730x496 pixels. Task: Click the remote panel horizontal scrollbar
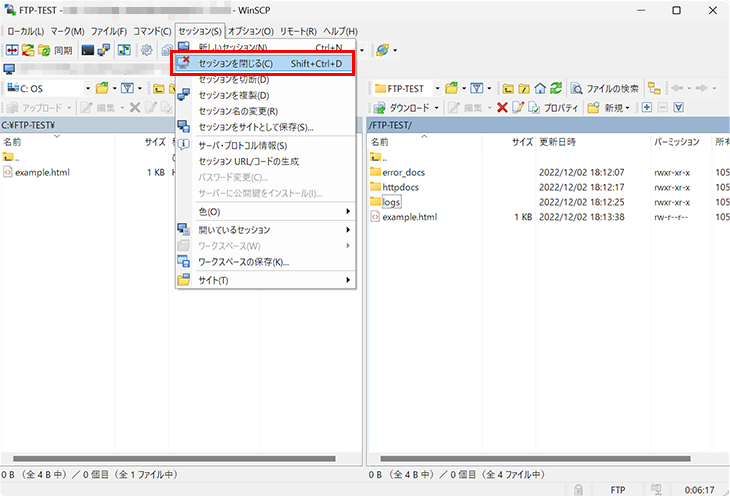point(535,458)
